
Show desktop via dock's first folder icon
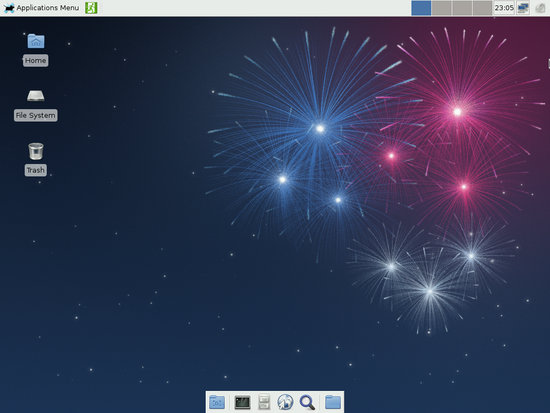[x=217, y=402]
